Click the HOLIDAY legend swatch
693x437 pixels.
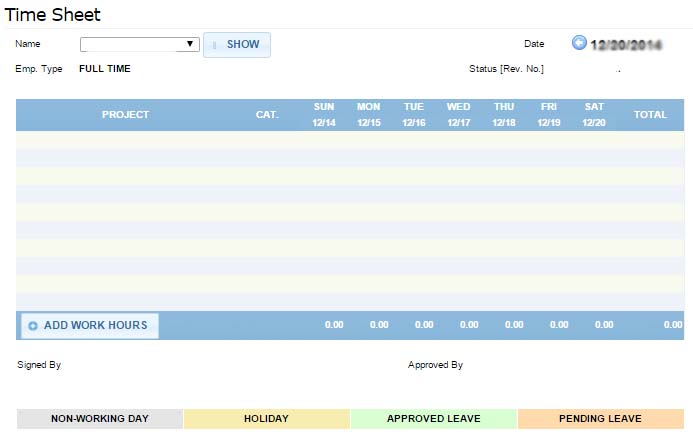pyautogui.click(x=267, y=418)
